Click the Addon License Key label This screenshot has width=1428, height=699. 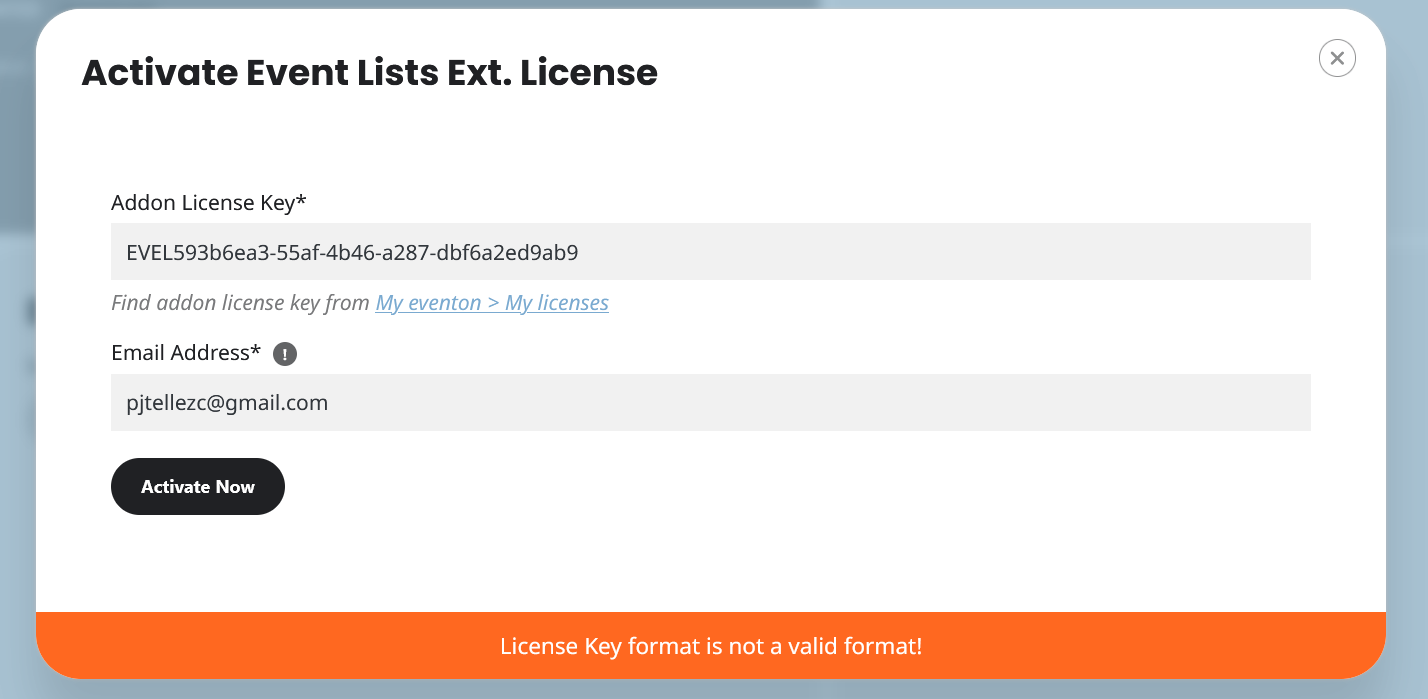[x=202, y=203]
